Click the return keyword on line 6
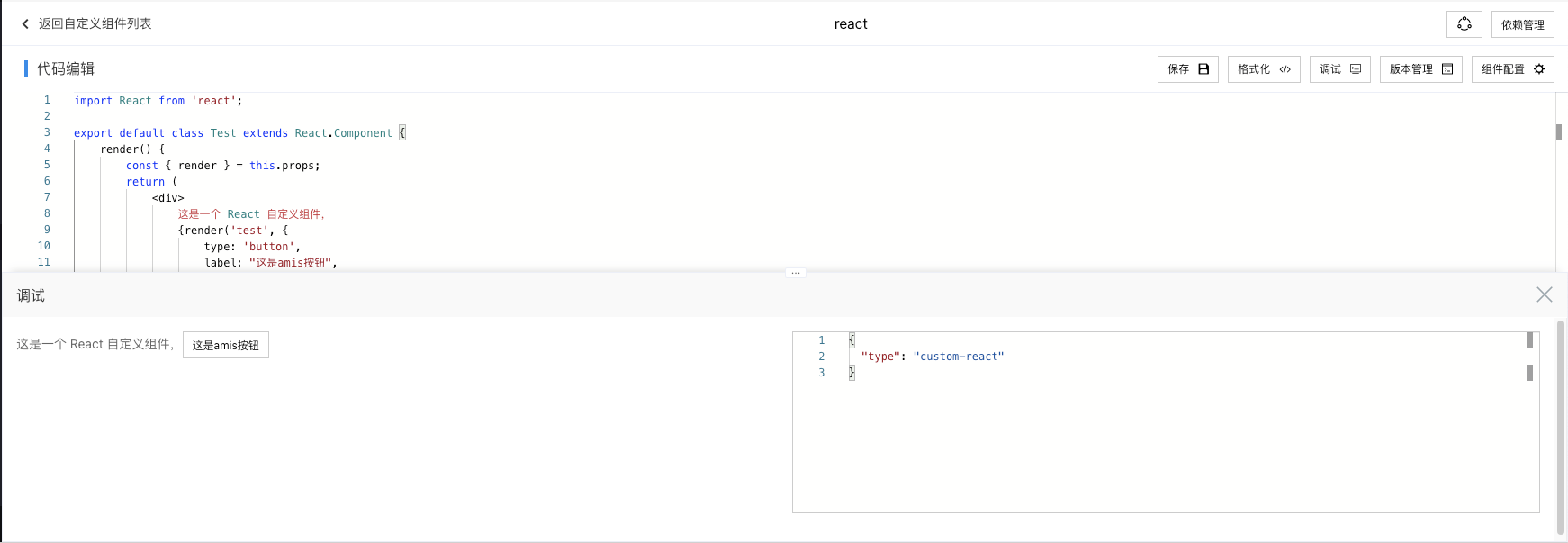1568x543 pixels. point(145,182)
